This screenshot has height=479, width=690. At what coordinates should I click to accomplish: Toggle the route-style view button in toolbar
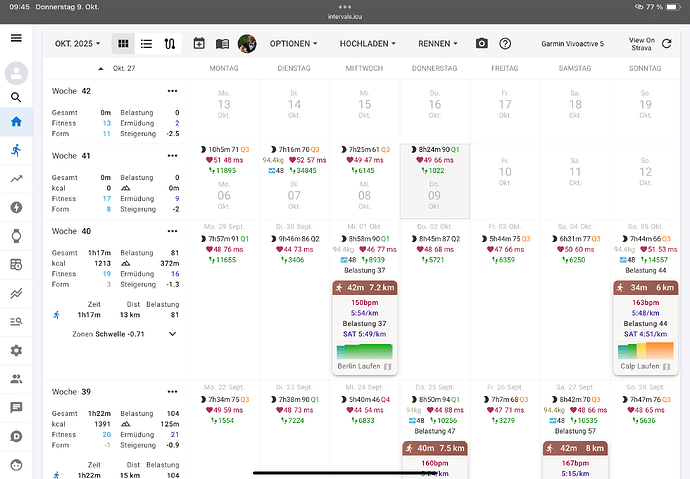click(170, 44)
